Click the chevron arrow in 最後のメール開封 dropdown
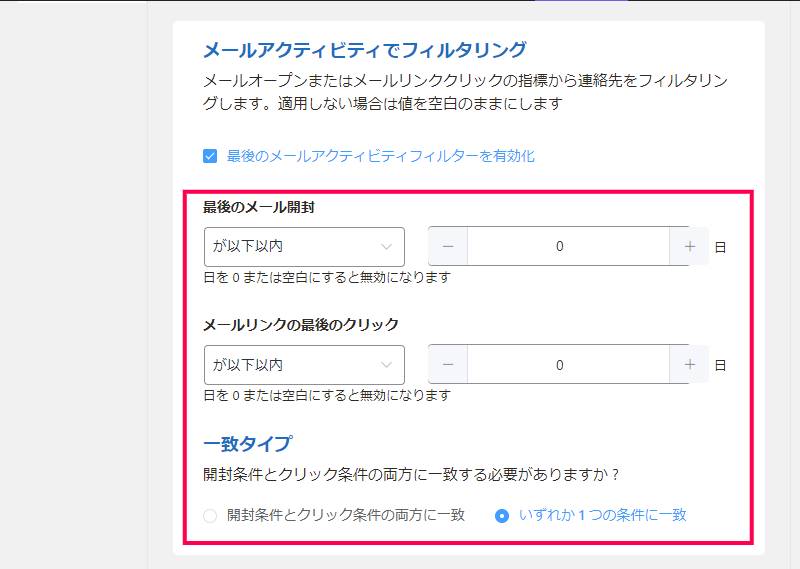The image size is (800, 569). tap(386, 247)
